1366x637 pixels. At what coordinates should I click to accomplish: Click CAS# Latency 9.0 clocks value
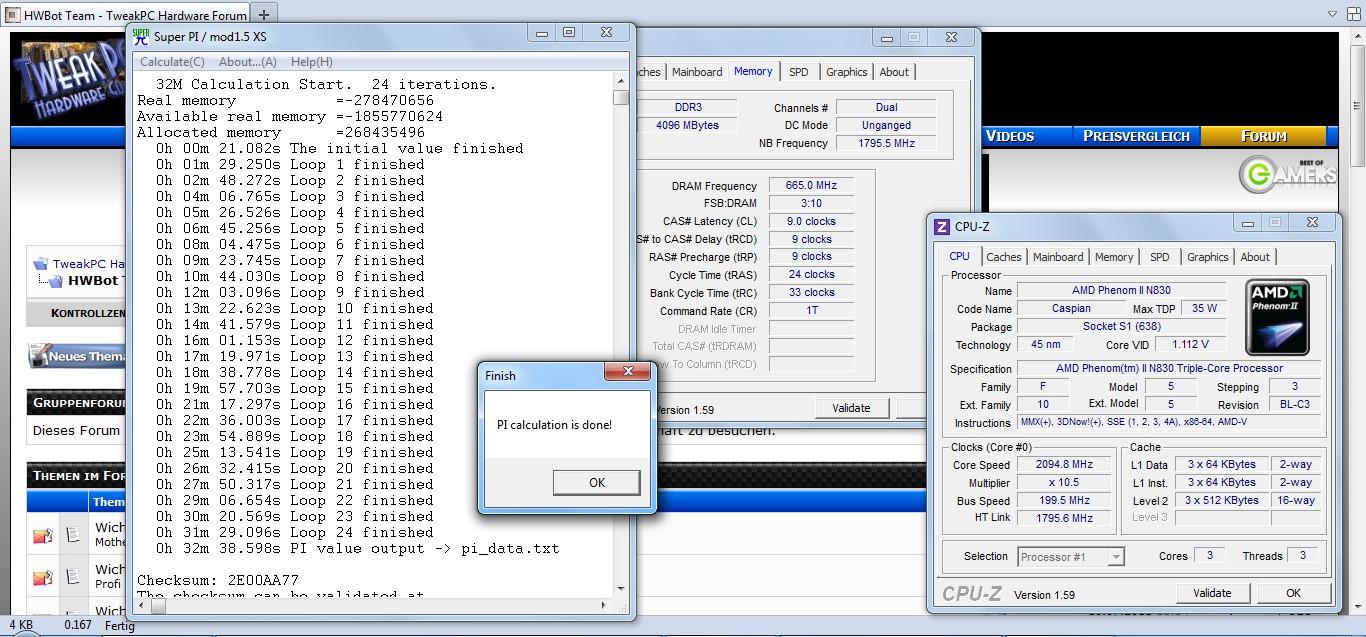coord(811,222)
